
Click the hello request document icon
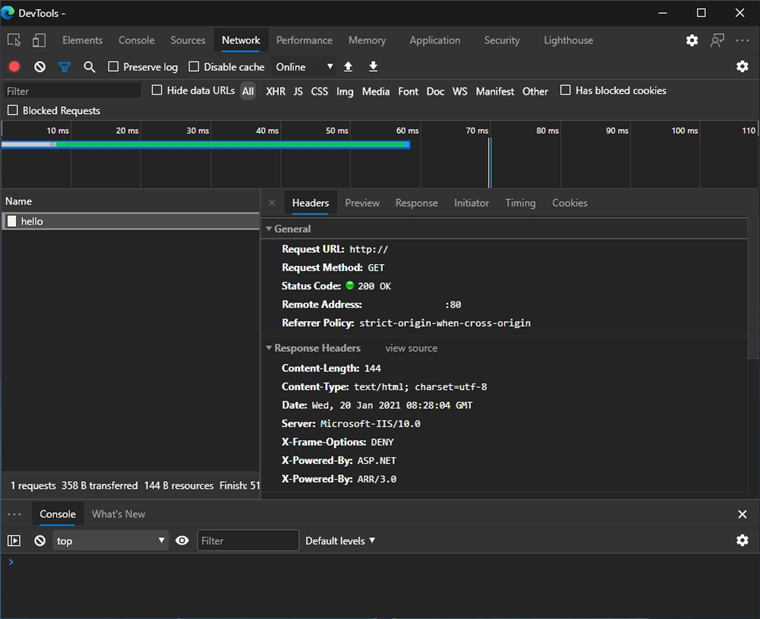[12, 221]
